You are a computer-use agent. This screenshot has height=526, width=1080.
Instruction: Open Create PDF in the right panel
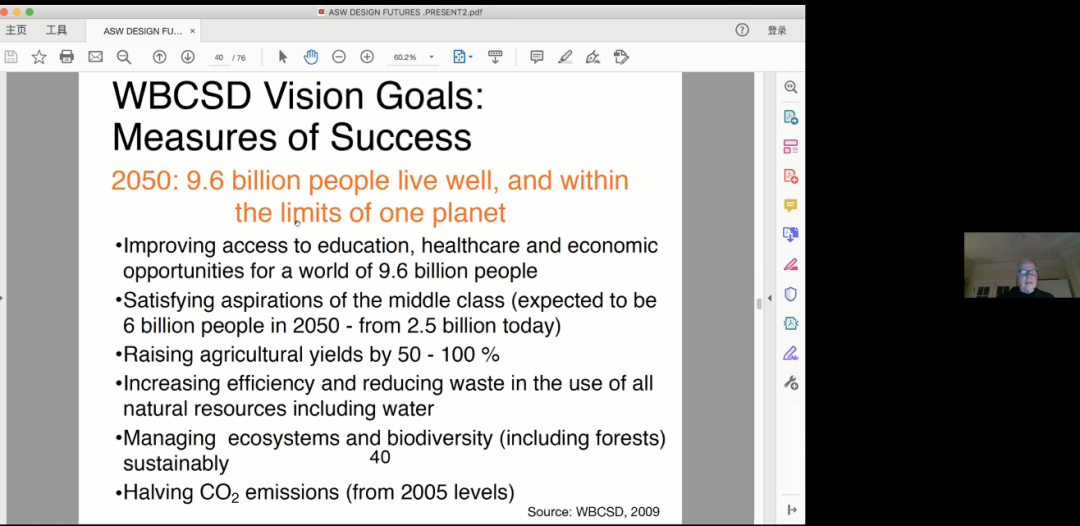pyautogui.click(x=791, y=176)
